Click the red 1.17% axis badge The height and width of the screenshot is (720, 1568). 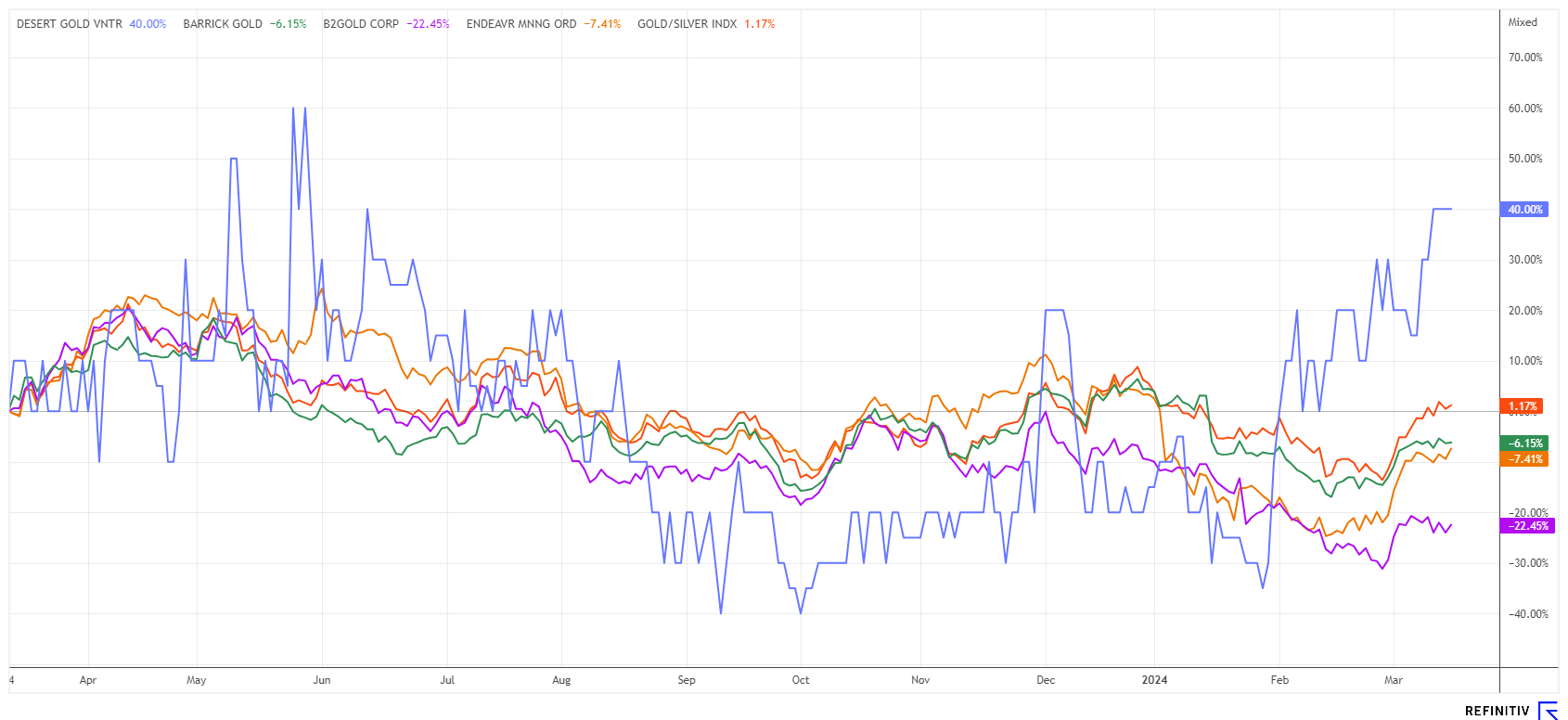point(1522,406)
